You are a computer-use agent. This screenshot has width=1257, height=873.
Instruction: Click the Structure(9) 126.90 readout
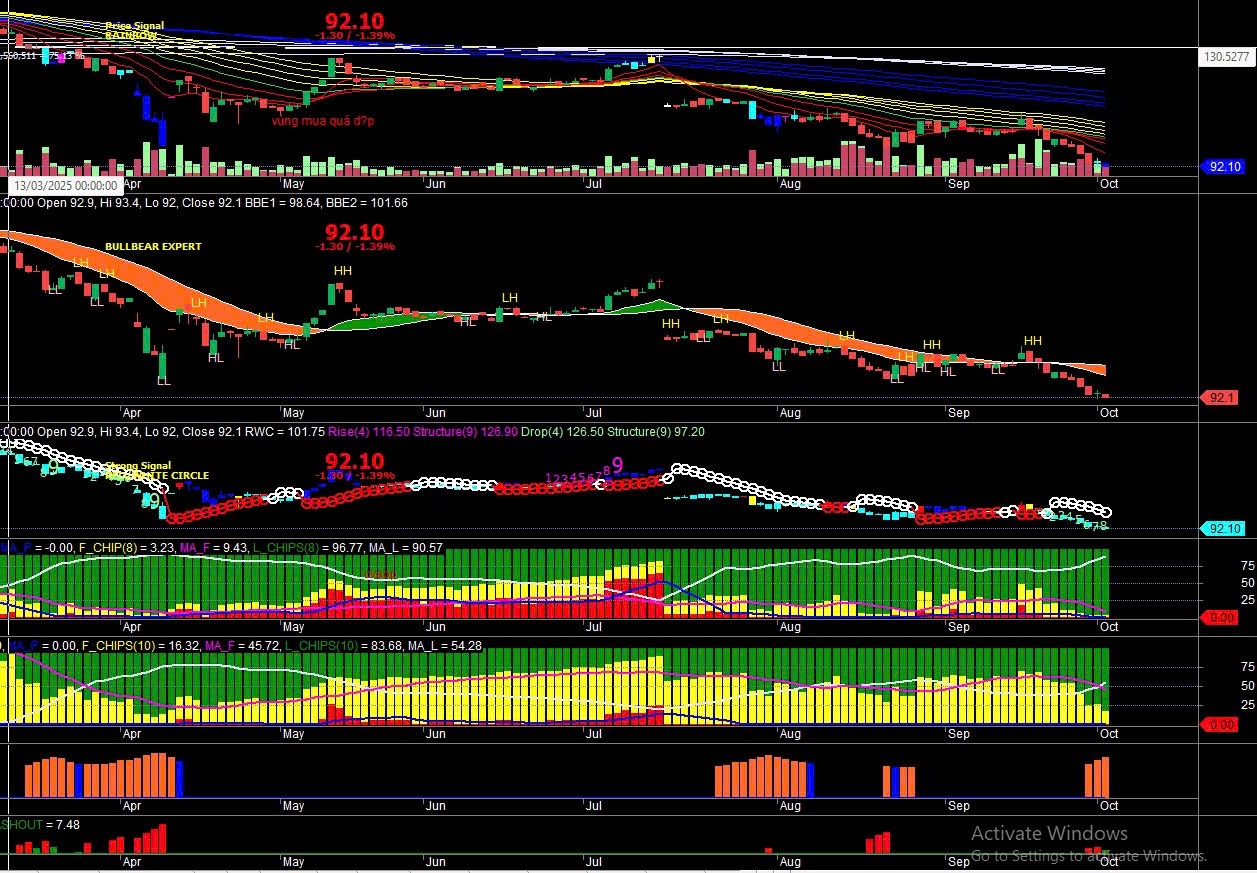[x=466, y=432]
